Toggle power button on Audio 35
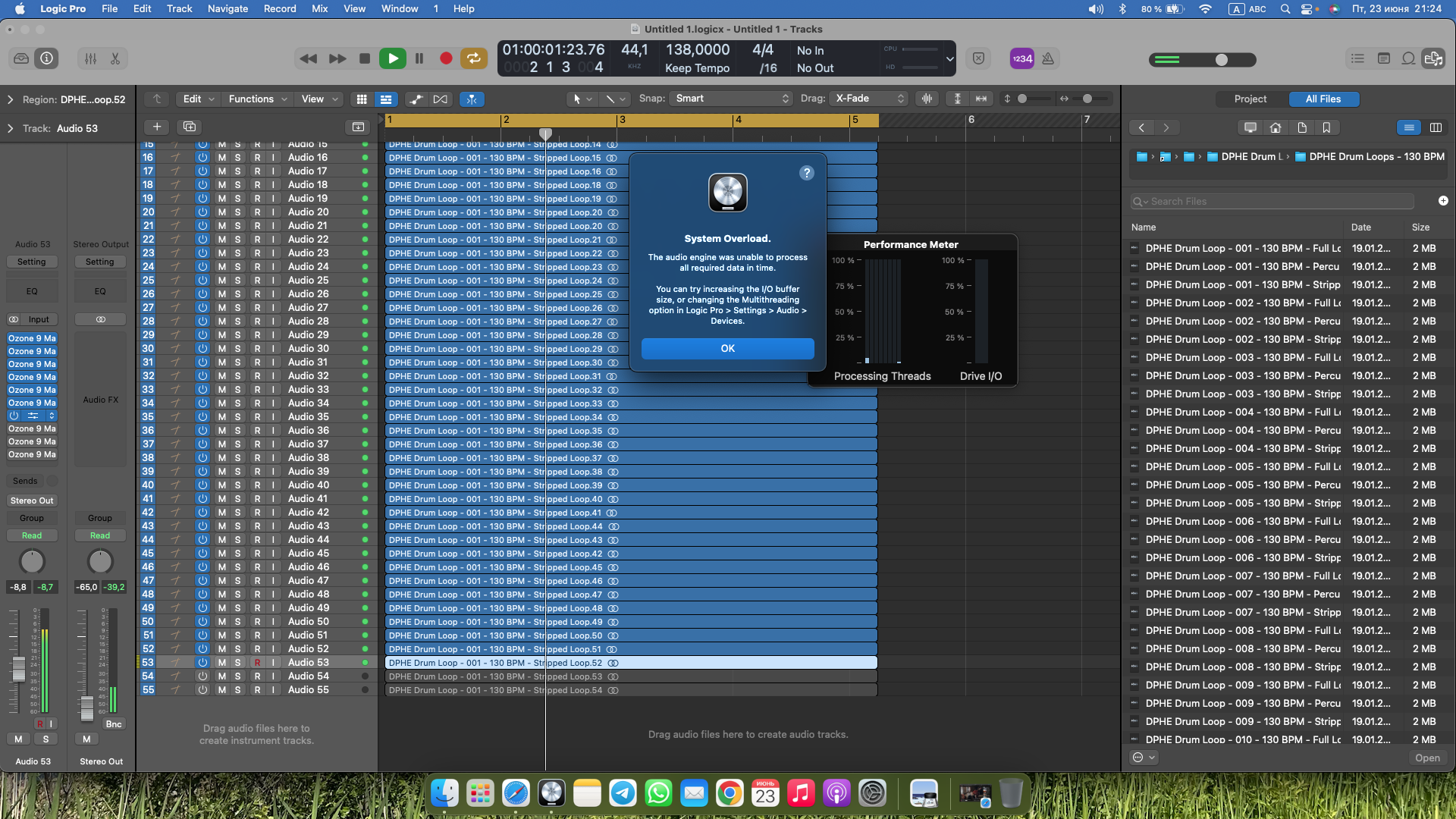The image size is (1456, 819). pyautogui.click(x=202, y=417)
